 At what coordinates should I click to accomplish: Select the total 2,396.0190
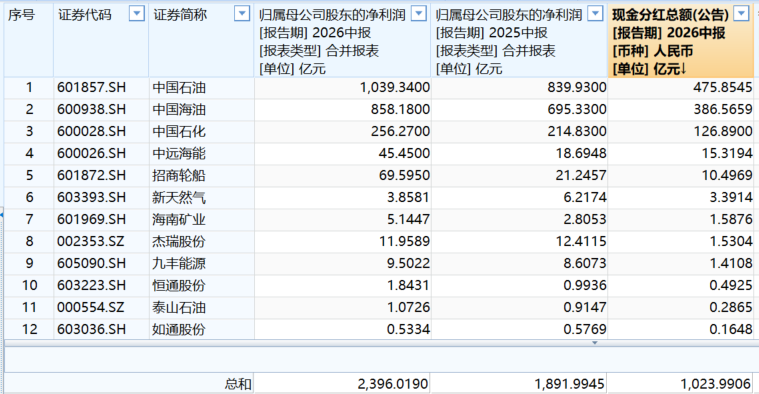(x=393, y=384)
